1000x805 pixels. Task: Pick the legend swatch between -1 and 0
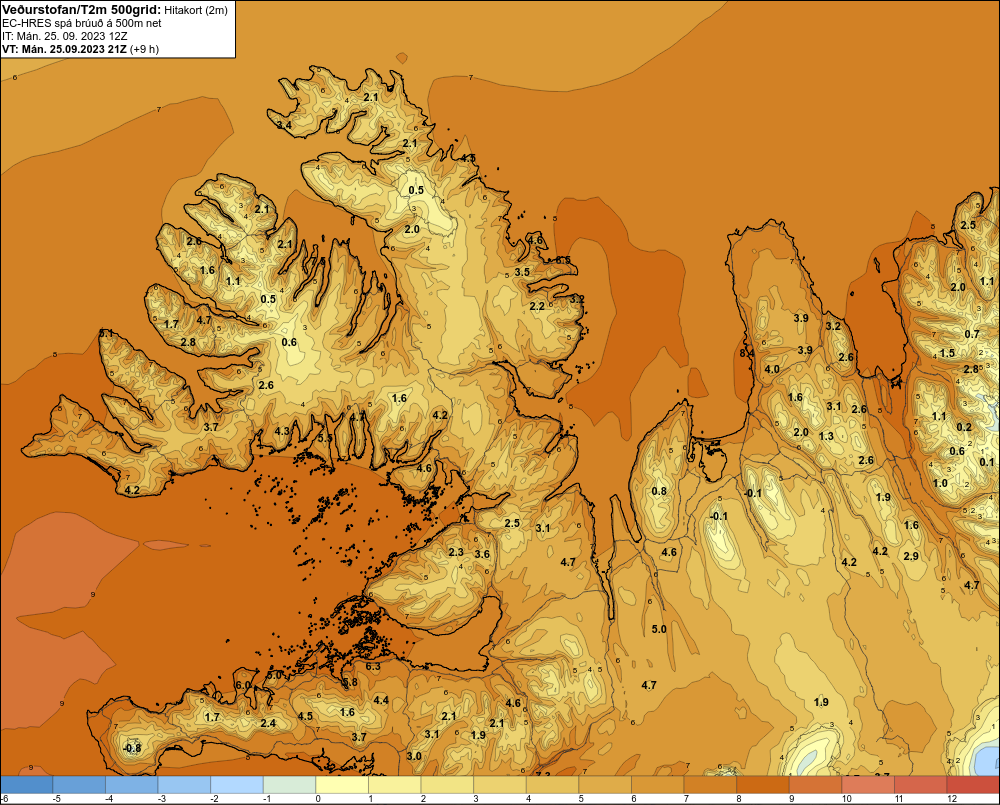click(x=290, y=785)
